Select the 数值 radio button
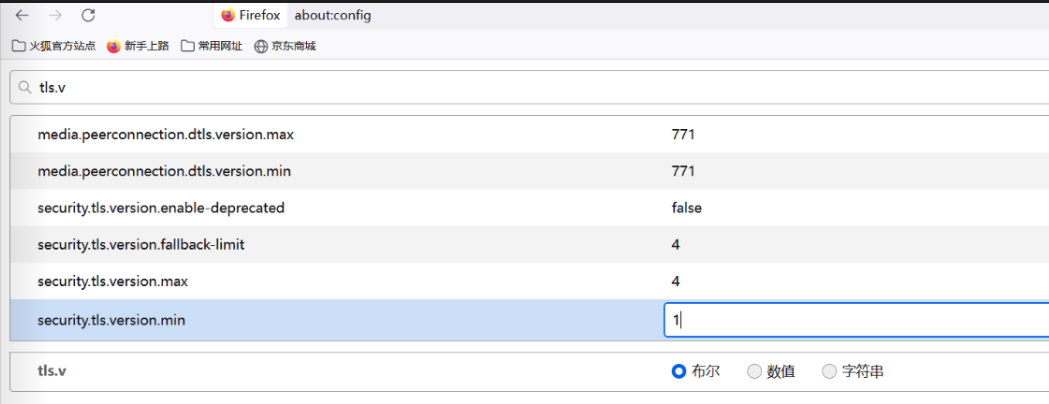1049x404 pixels. click(x=754, y=371)
